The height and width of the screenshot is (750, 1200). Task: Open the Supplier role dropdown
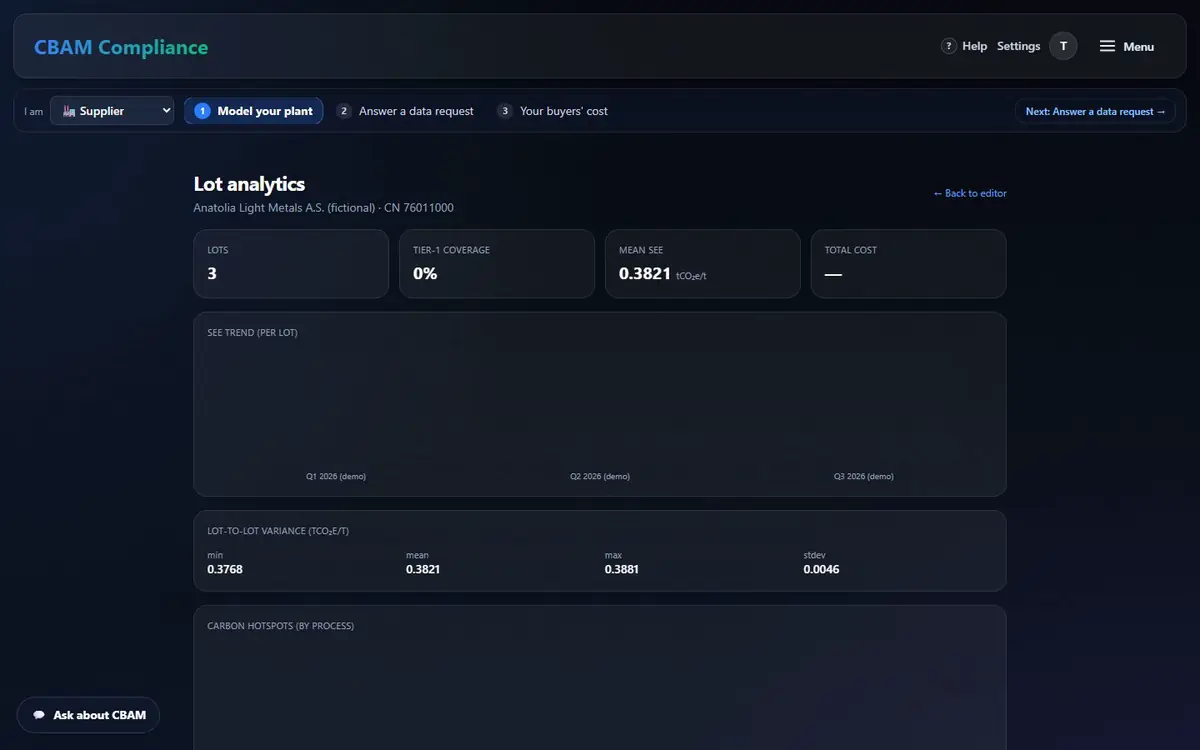(112, 111)
